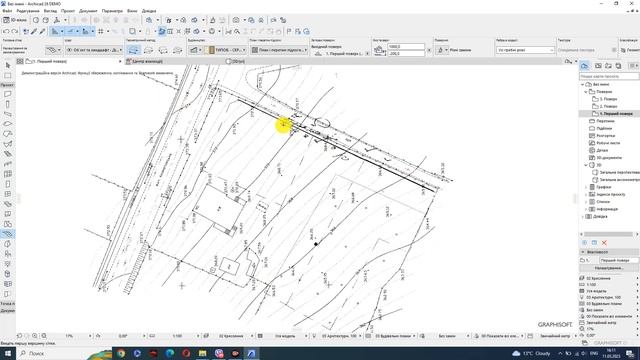The height and width of the screenshot is (360, 640).
Task: Open the Файл menu
Action: click(x=7, y=11)
